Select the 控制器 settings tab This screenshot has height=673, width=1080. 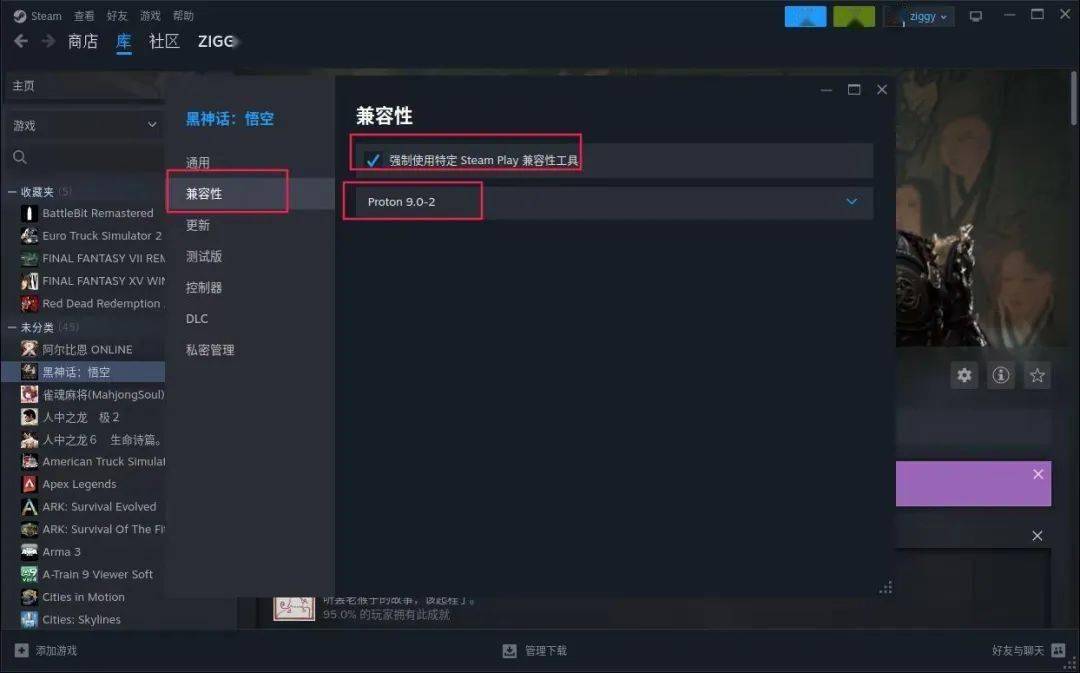[204, 287]
